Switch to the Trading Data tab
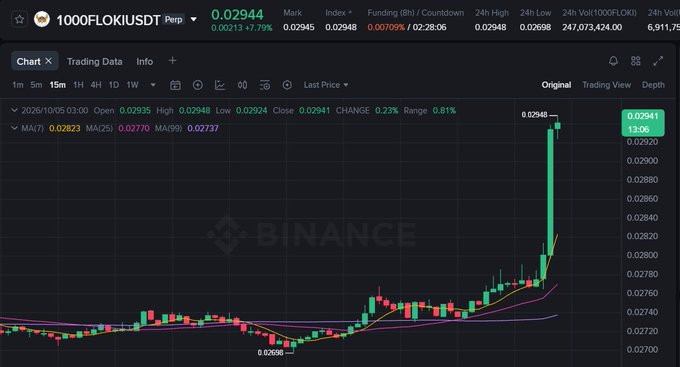Image resolution: width=680 pixels, height=367 pixels. coord(95,62)
